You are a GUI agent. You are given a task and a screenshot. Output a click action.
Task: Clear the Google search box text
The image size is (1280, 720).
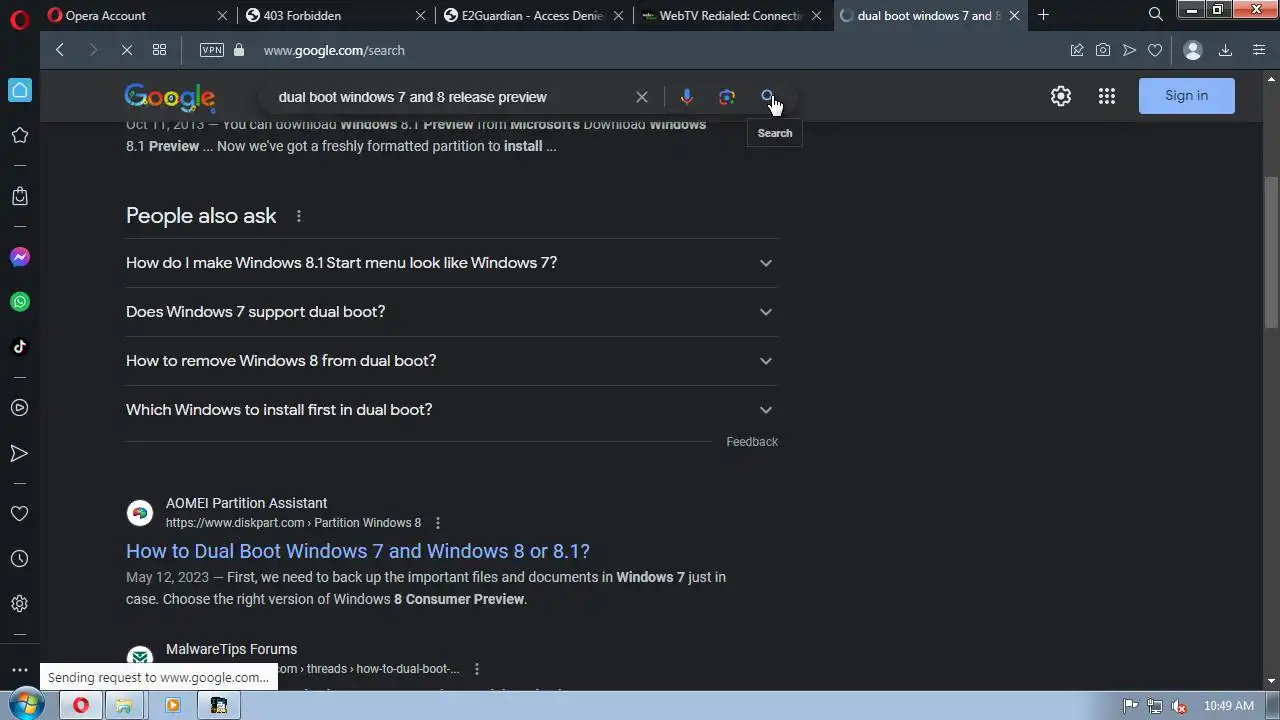click(642, 97)
